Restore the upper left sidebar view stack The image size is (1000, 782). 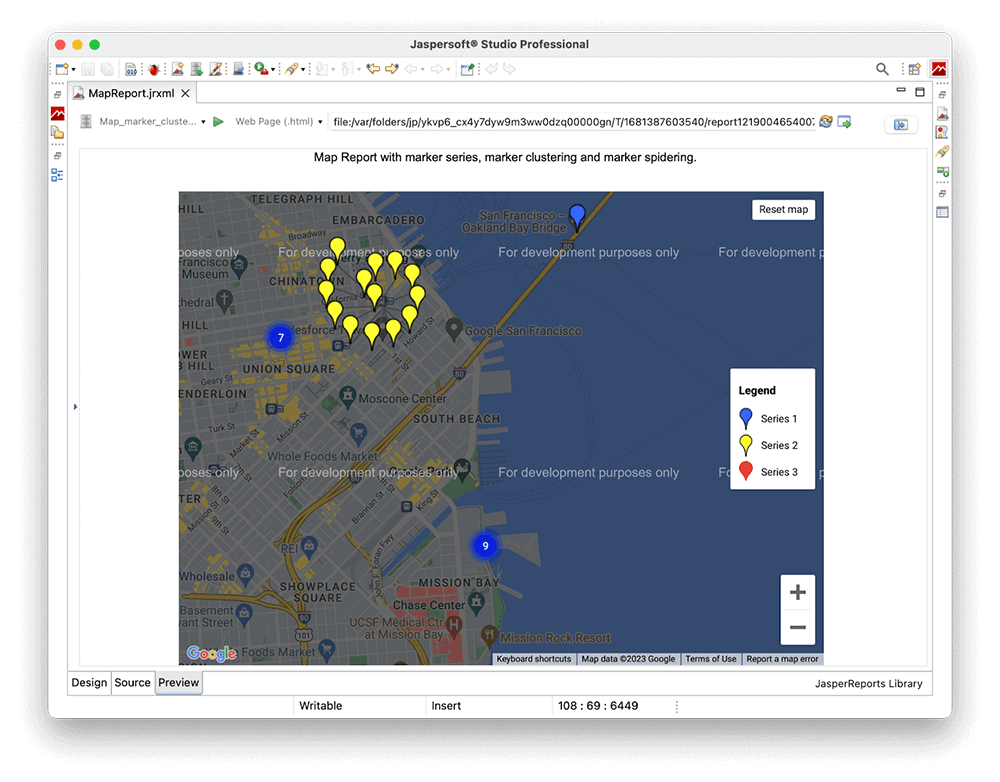coord(57,94)
